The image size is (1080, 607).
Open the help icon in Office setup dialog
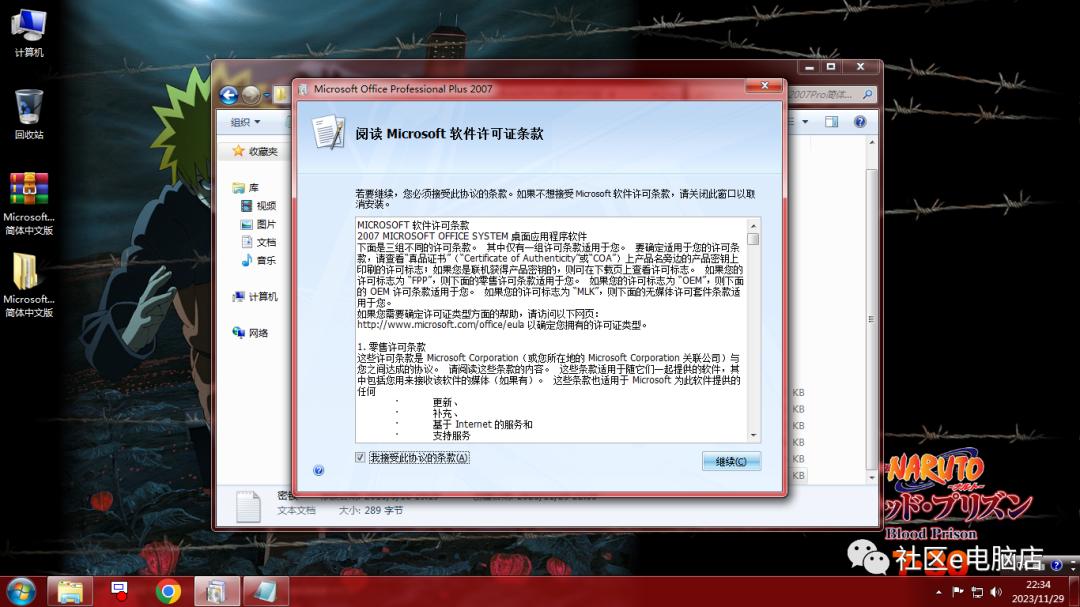[x=318, y=471]
